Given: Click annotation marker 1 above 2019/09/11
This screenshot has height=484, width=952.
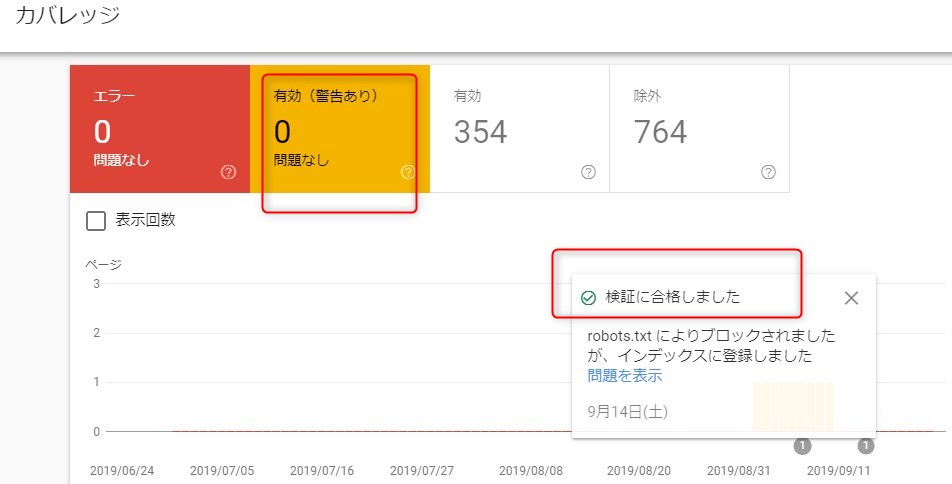Looking at the screenshot, I should click(865, 446).
